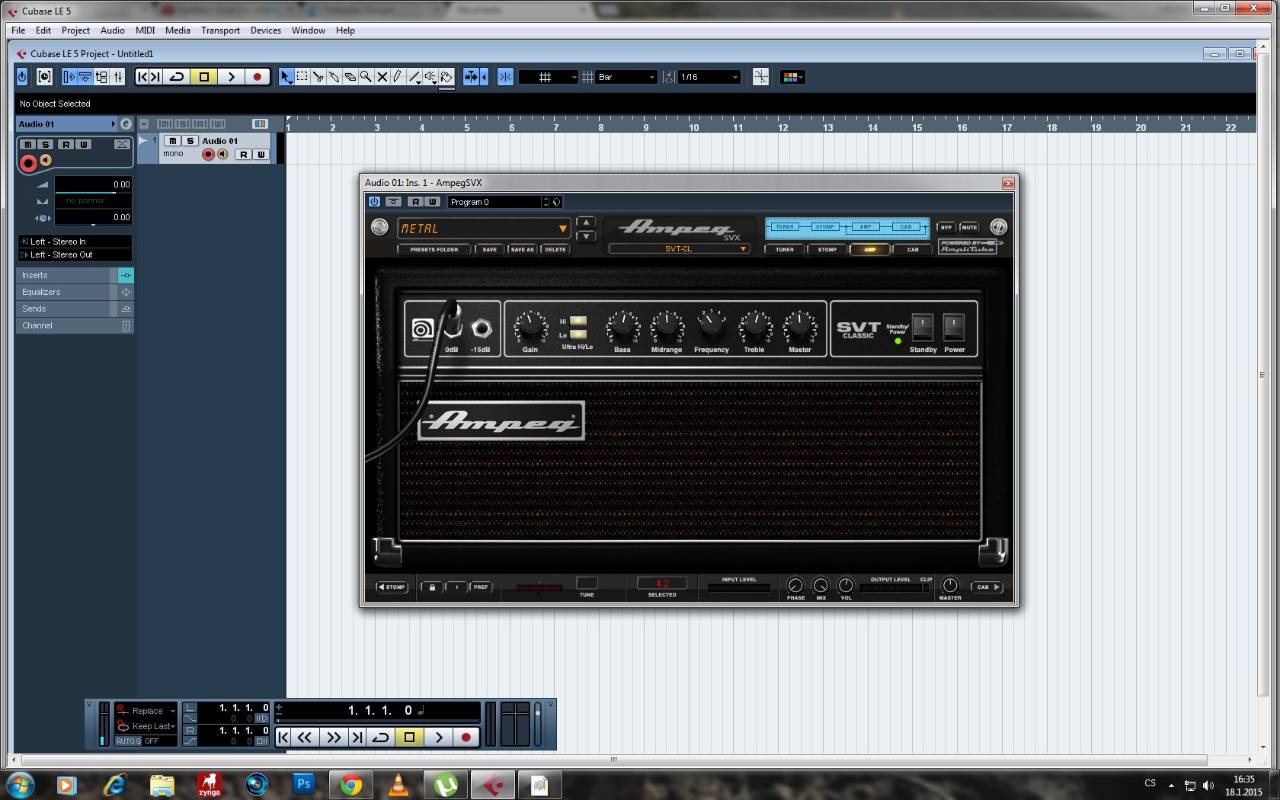Open the Bar grid dropdown

click(x=627, y=77)
